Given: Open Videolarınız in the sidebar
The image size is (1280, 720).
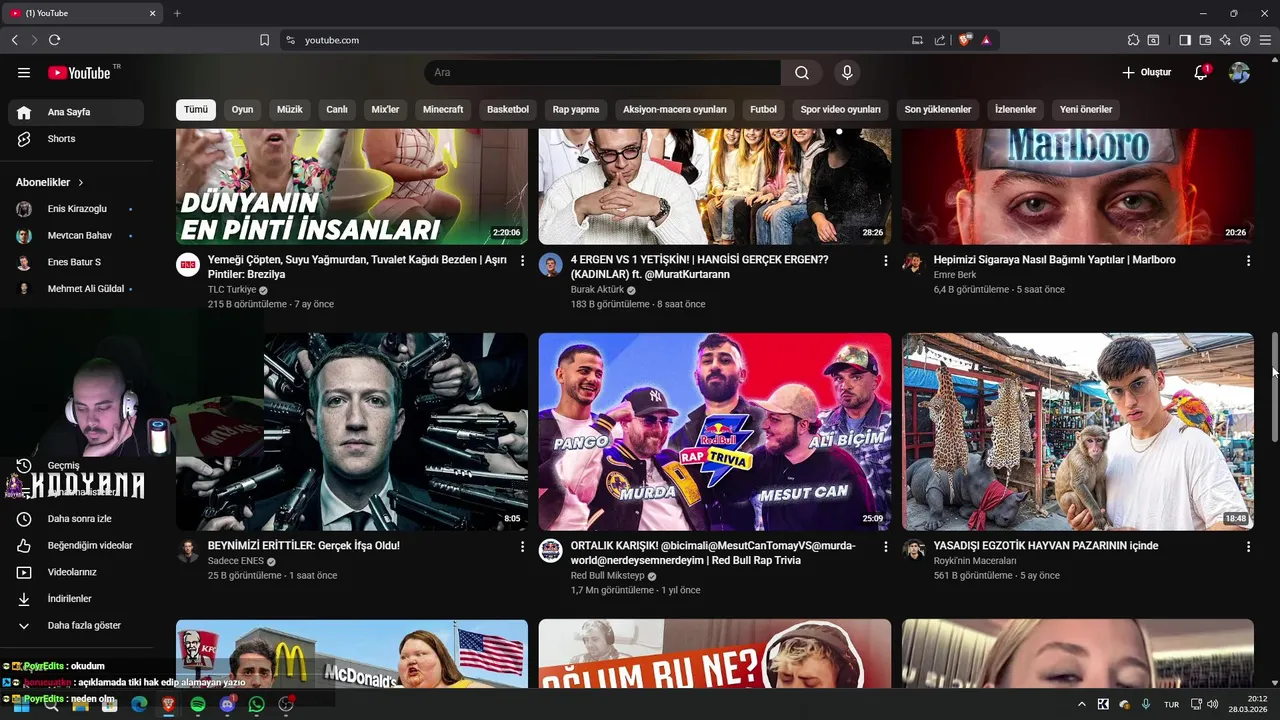Looking at the screenshot, I should tap(76, 572).
